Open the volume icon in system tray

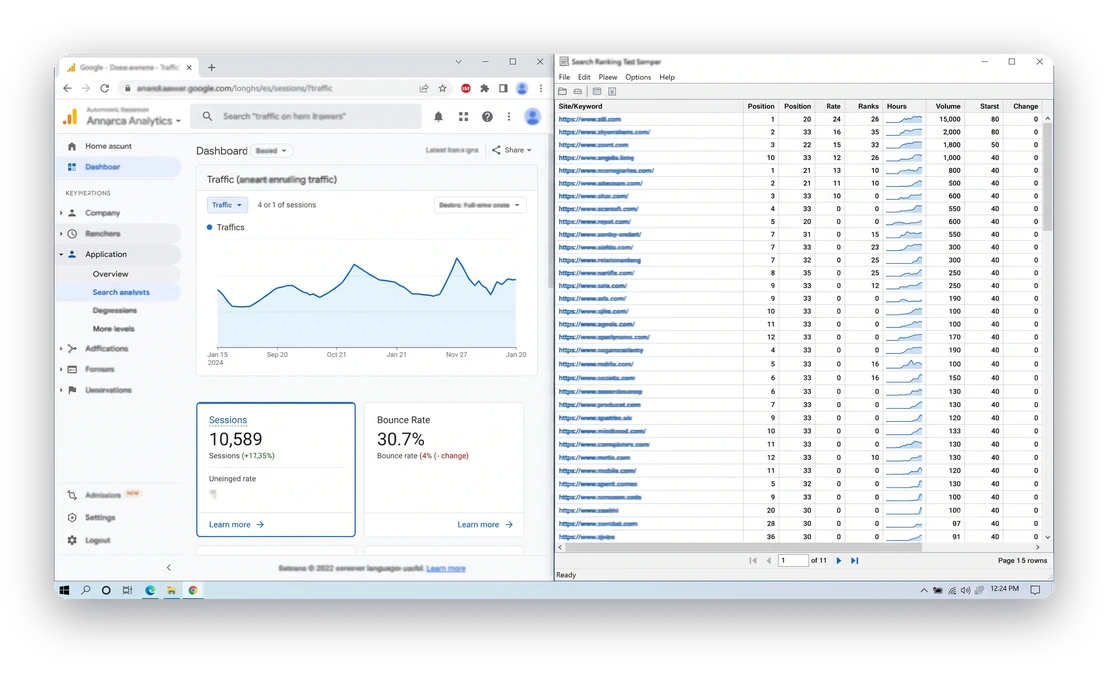point(965,590)
